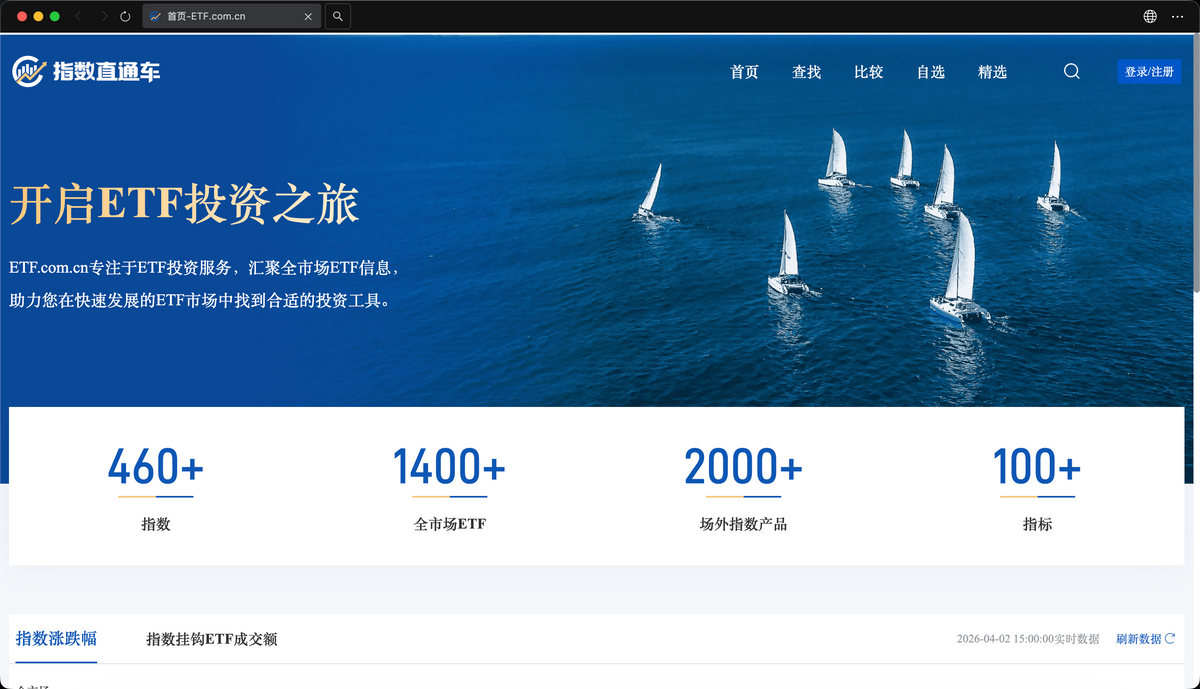Click the globe icon in browser toolbar

pyautogui.click(x=1150, y=17)
